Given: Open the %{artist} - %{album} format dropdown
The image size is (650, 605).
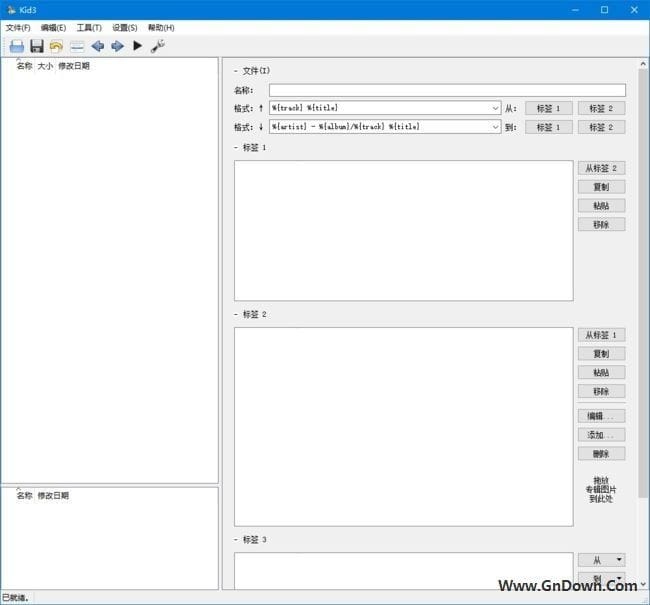Looking at the screenshot, I should click(495, 127).
